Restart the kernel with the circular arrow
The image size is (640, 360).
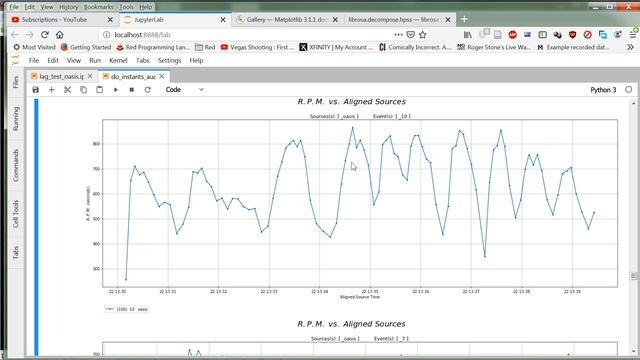[147, 90]
